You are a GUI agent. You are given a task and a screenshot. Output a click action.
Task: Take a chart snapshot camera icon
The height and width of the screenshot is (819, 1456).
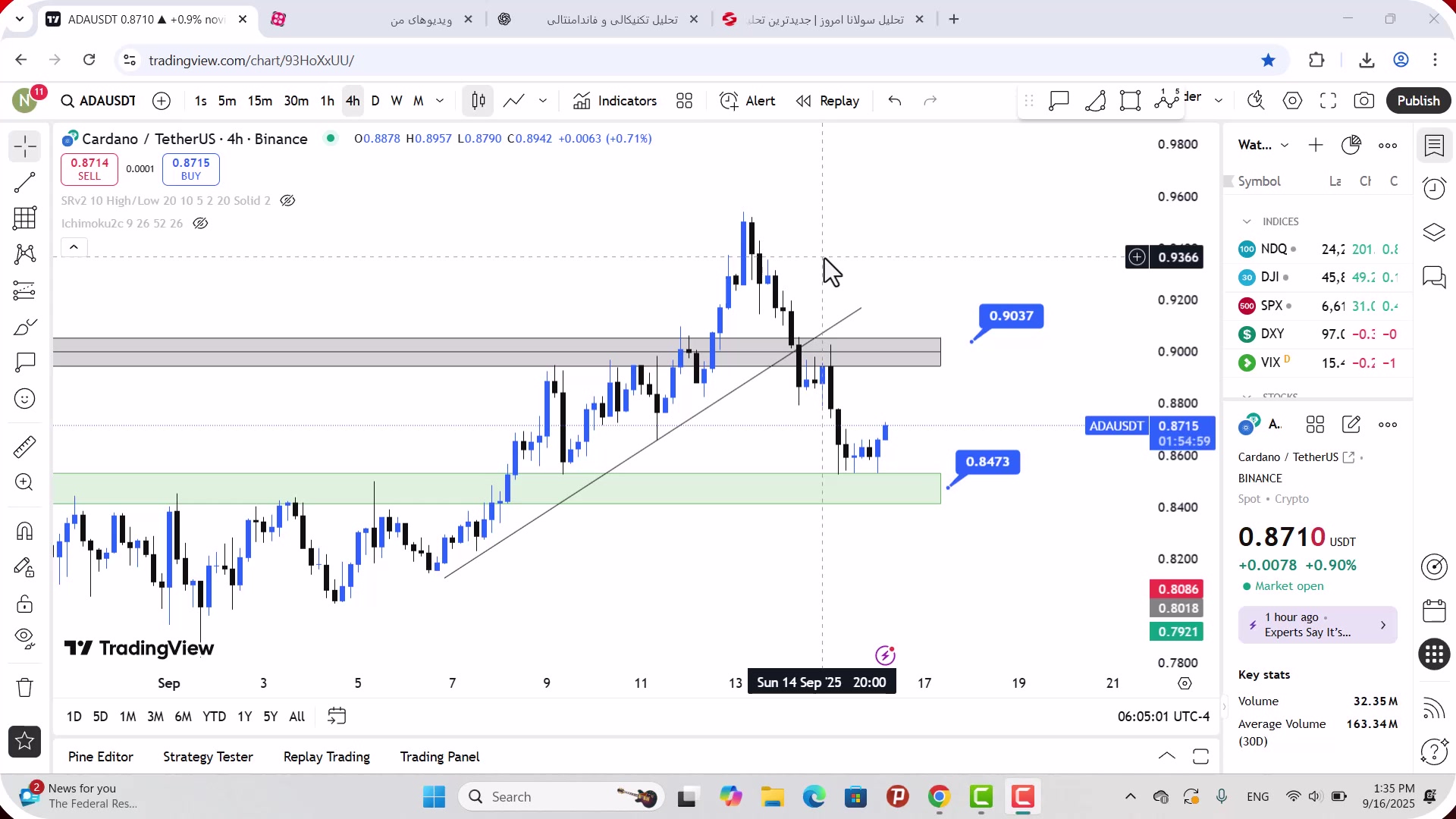pos(1364,101)
